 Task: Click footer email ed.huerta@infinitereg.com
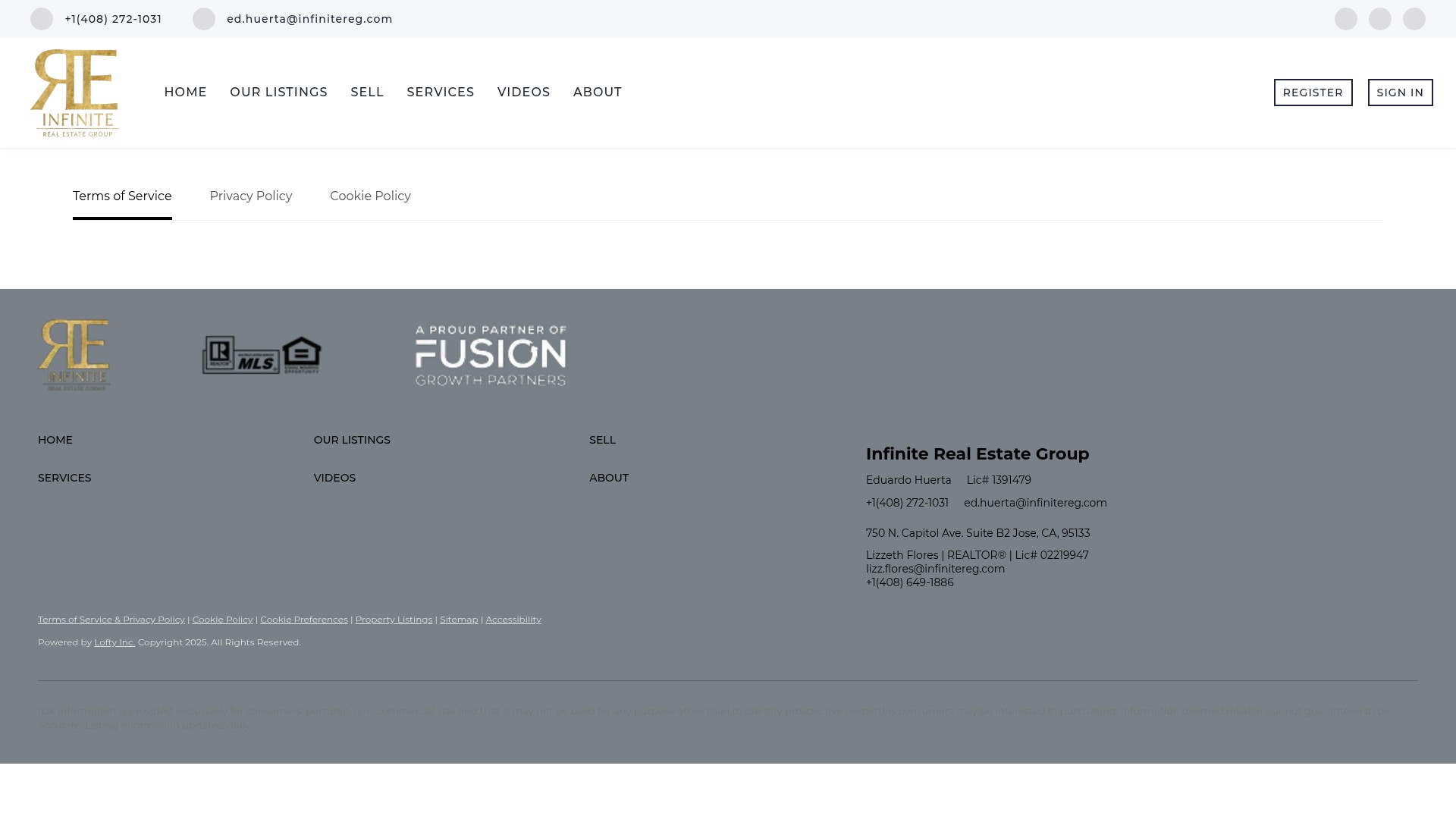click(1035, 503)
